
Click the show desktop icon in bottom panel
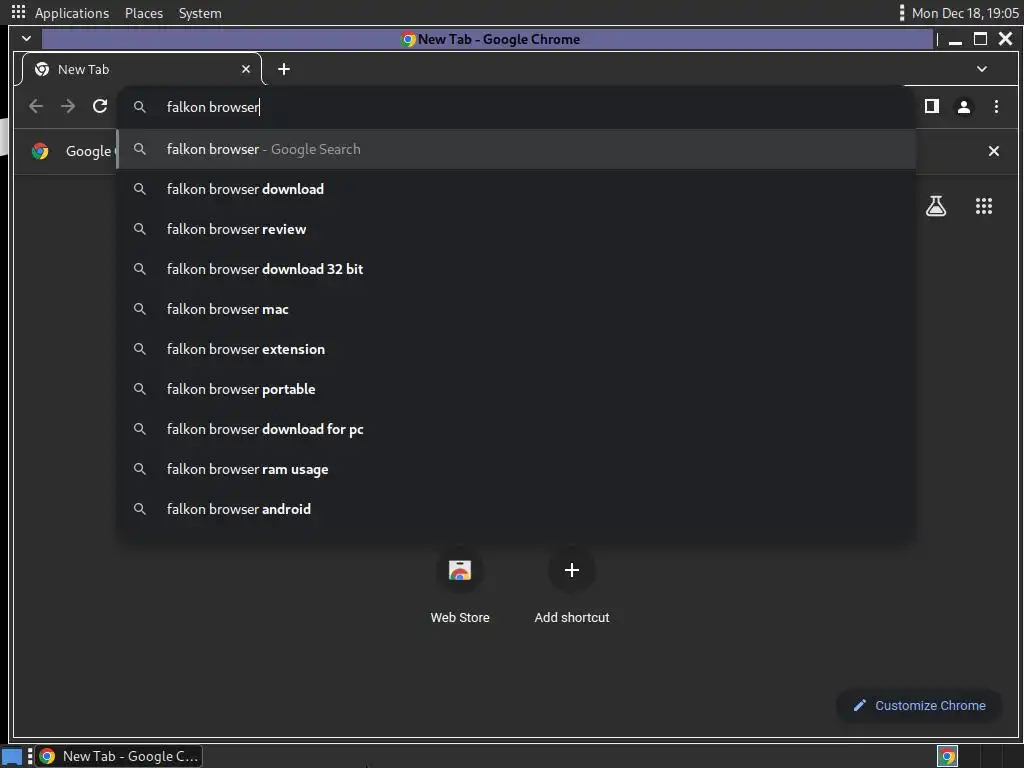[12, 756]
